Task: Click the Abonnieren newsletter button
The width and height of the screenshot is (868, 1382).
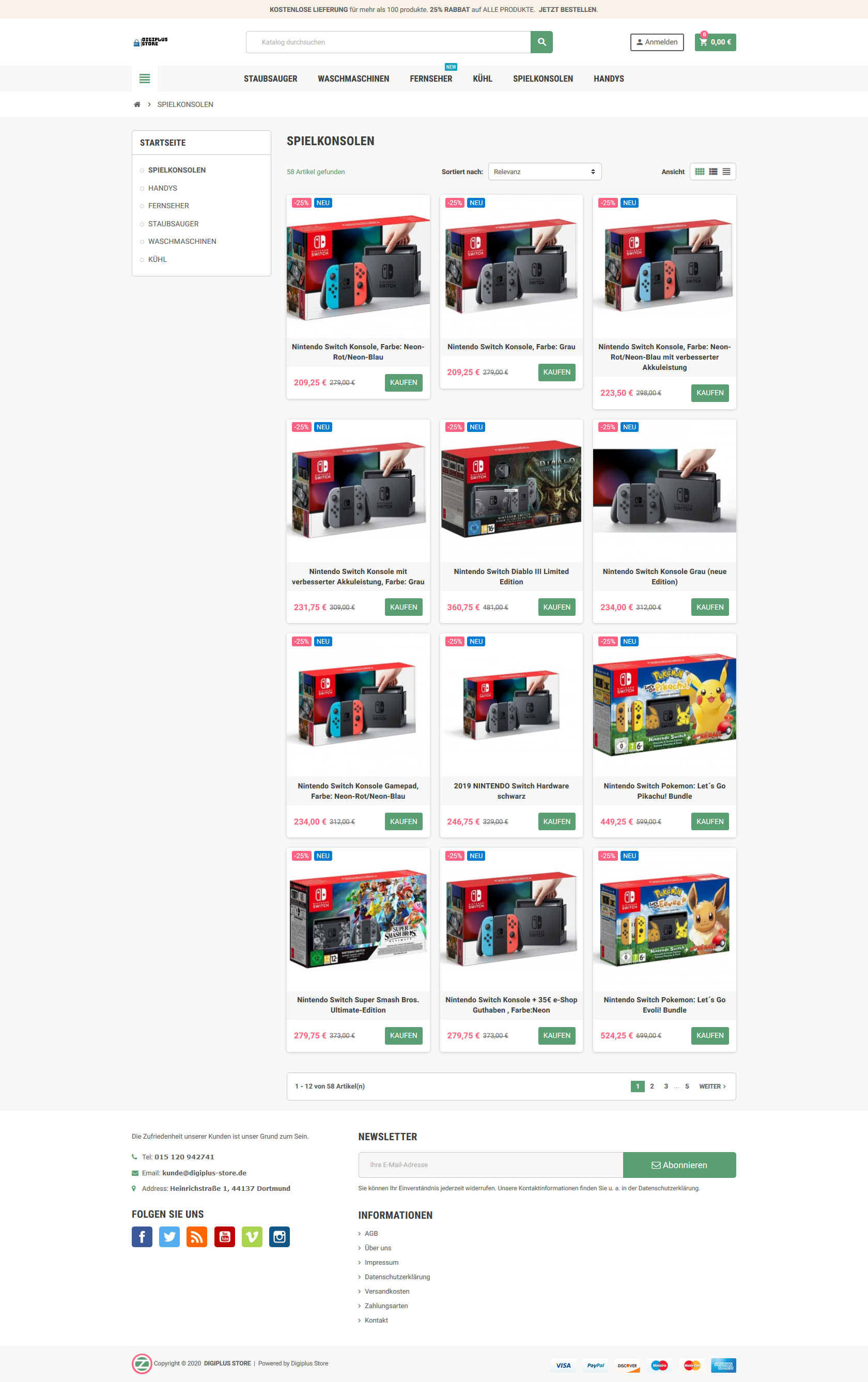Action: coord(679,1165)
